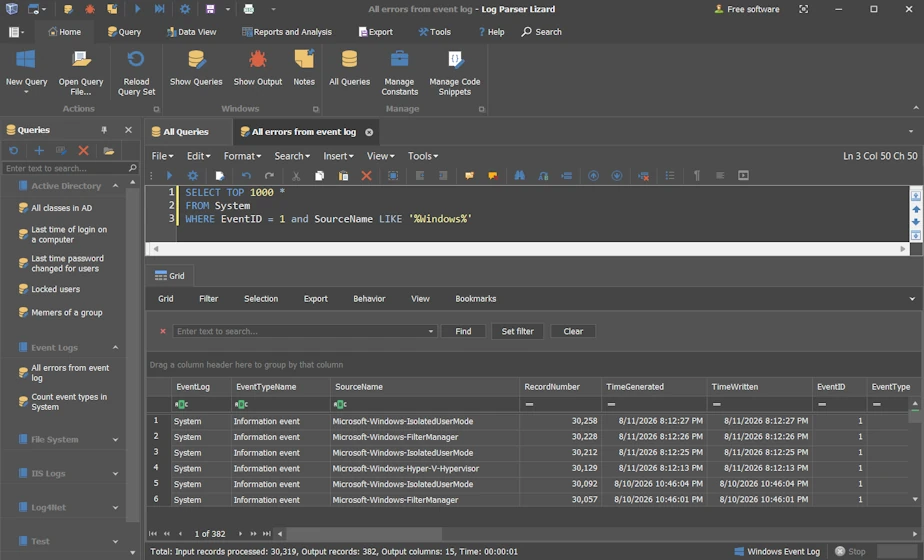
Task: Click Windows Event Log in status bar
Action: tap(777, 552)
